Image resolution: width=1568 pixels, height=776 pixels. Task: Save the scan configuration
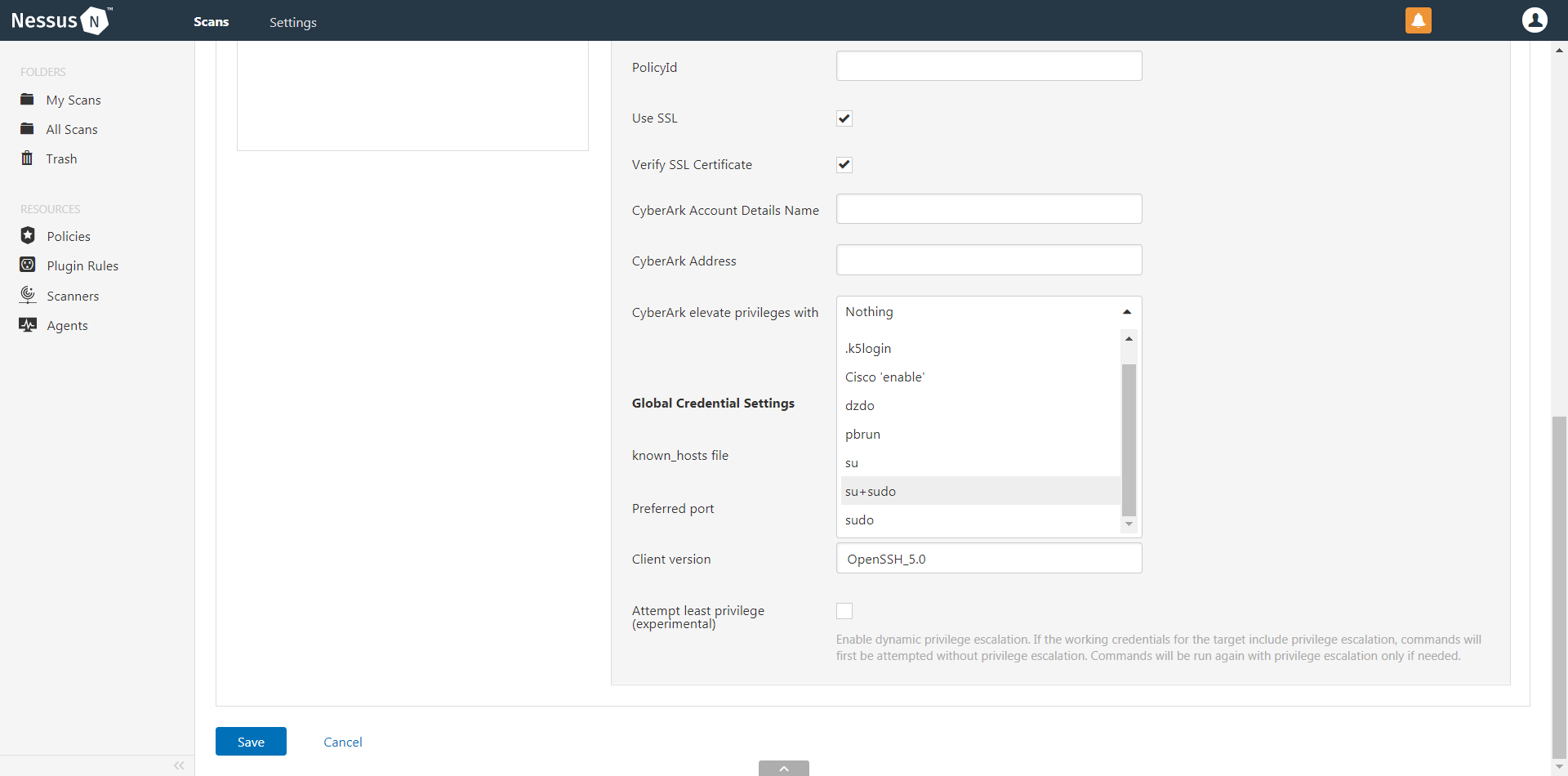point(251,742)
